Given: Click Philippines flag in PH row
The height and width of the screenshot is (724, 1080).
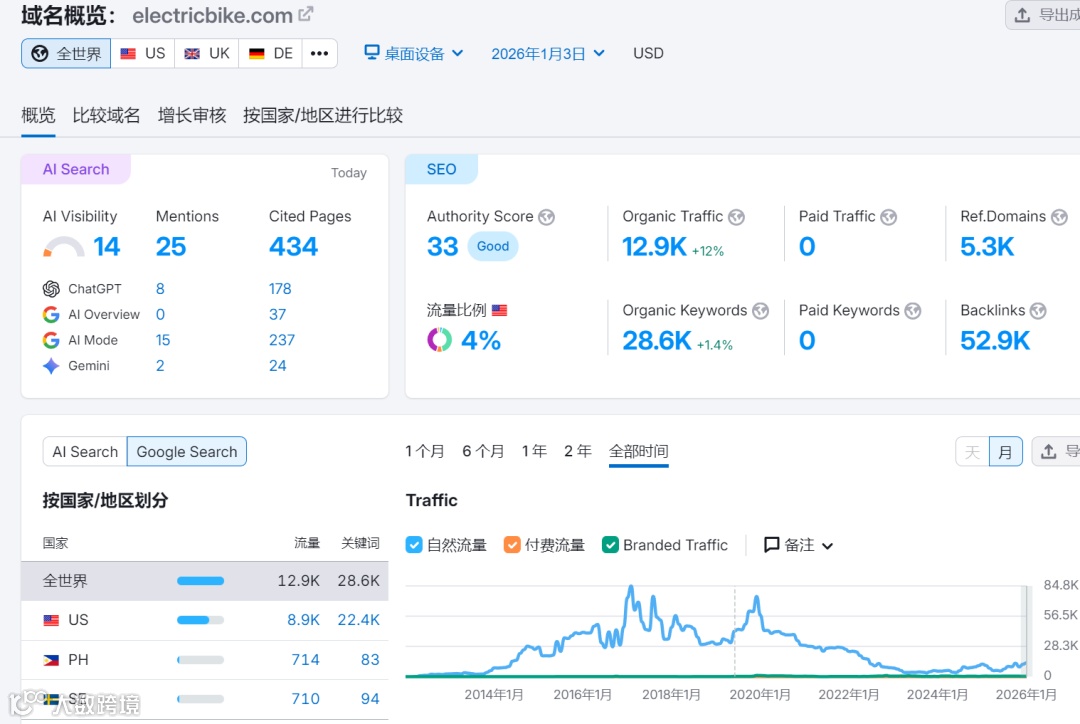Looking at the screenshot, I should point(51,660).
